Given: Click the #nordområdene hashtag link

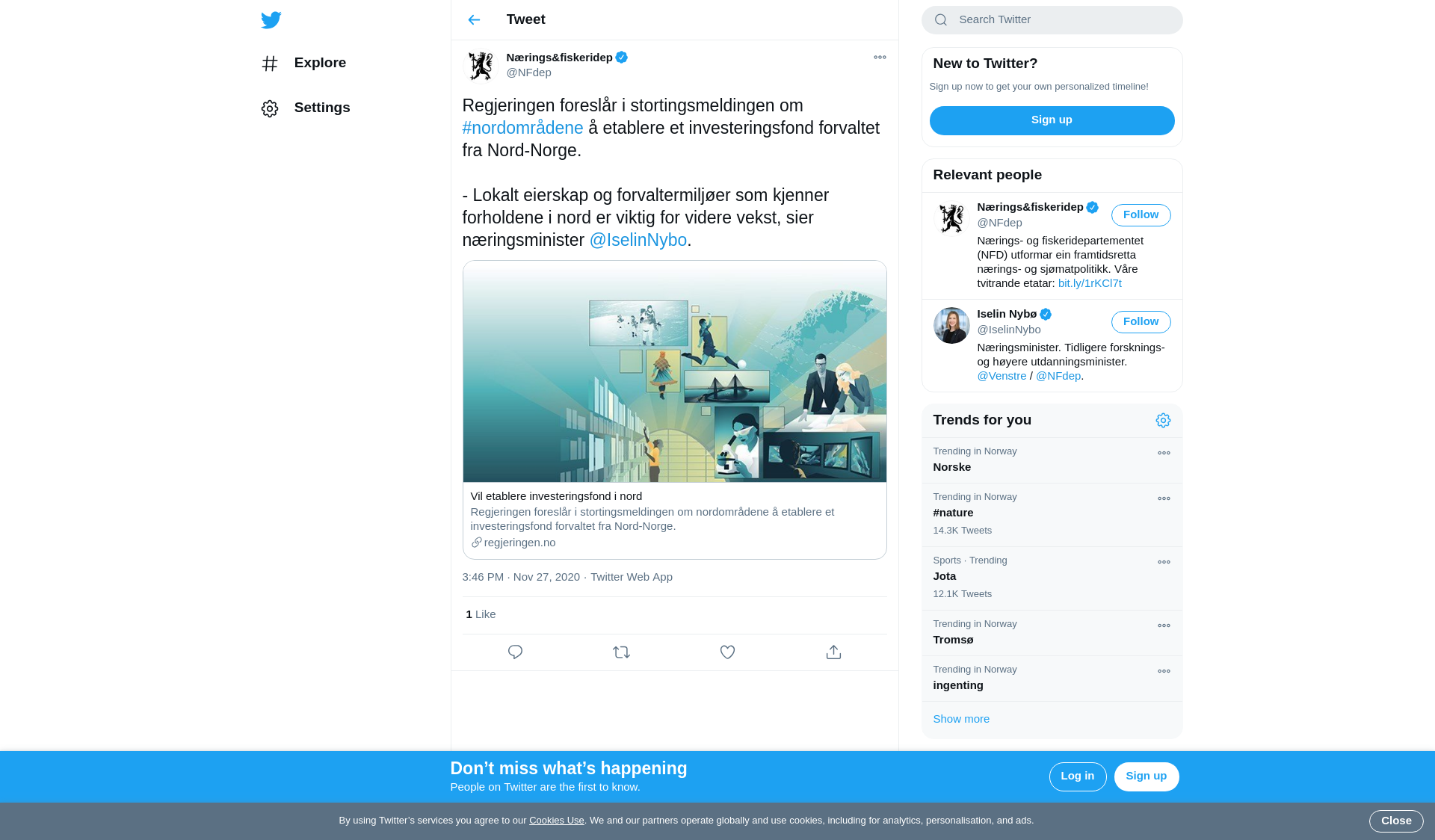Looking at the screenshot, I should click(522, 128).
